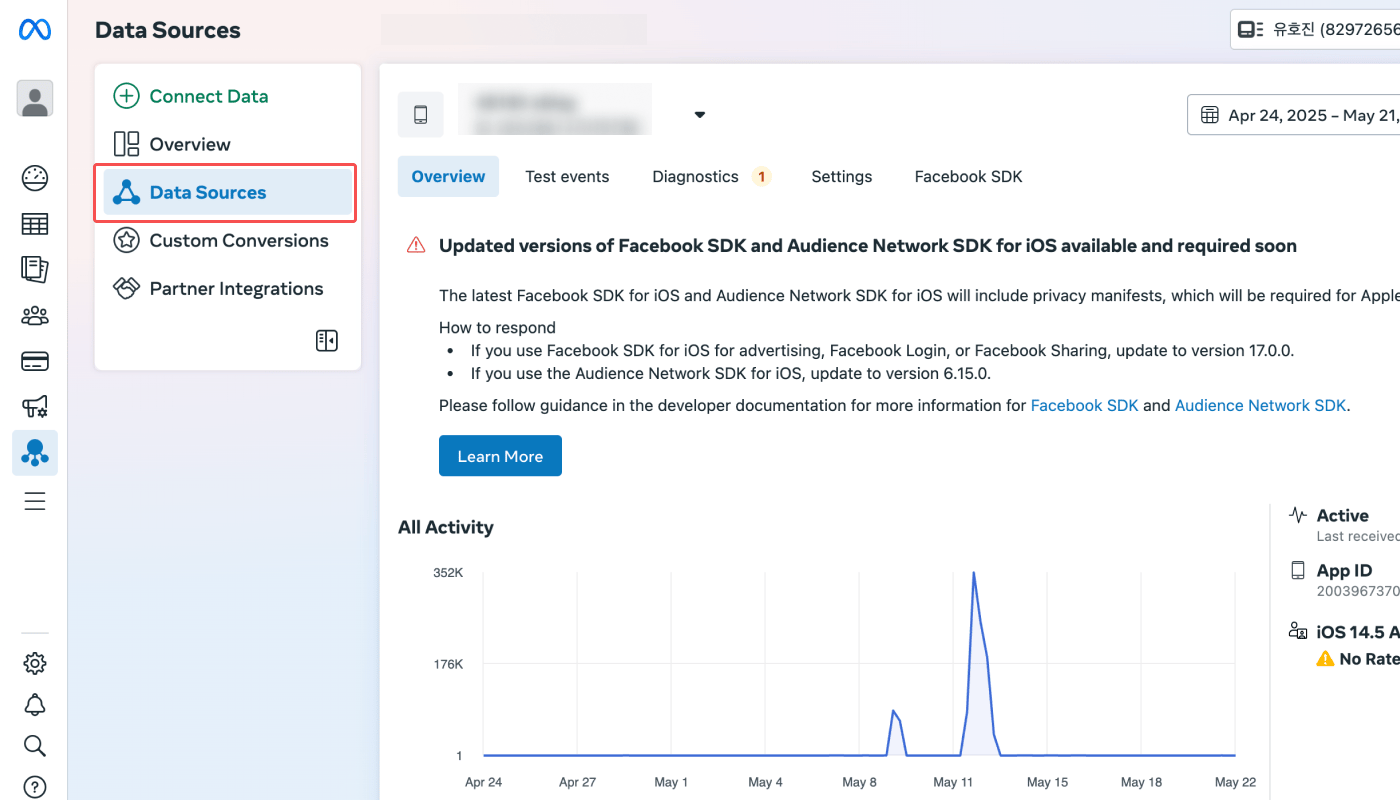
Task: Open the ad account selector dropdown
Action: click(1316, 29)
